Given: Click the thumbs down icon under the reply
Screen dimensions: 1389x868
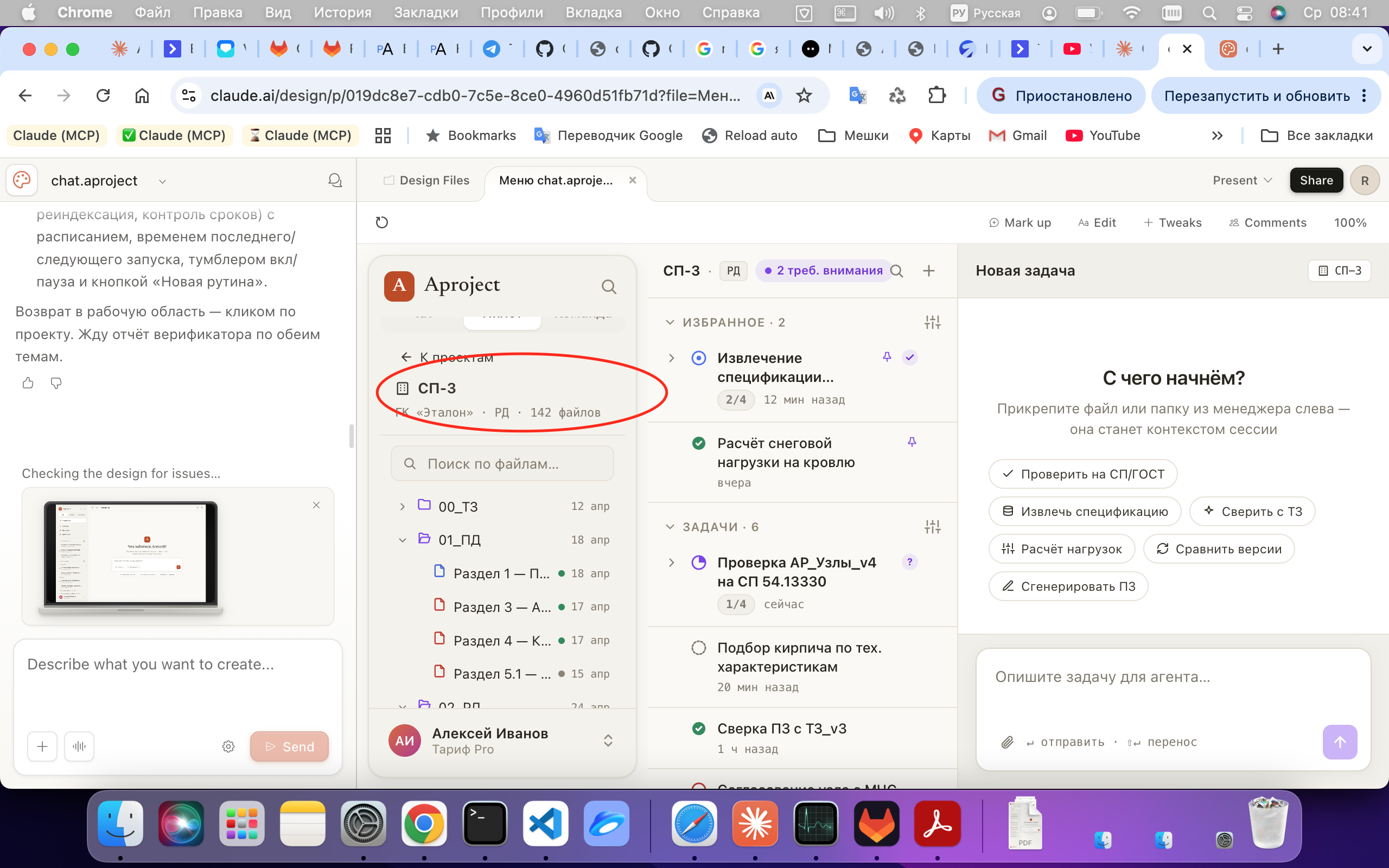Looking at the screenshot, I should pos(56,383).
